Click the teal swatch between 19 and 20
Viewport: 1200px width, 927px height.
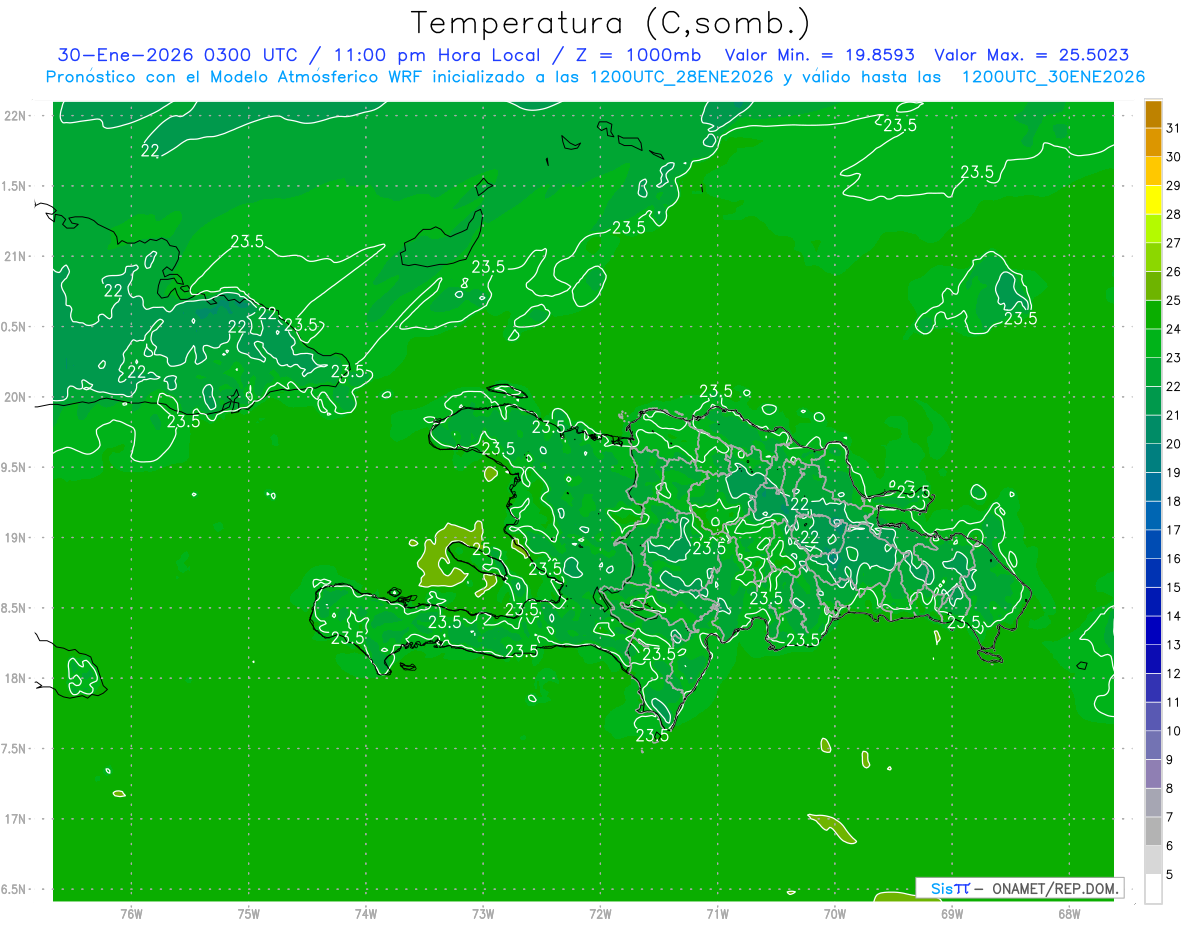[x=1153, y=458]
